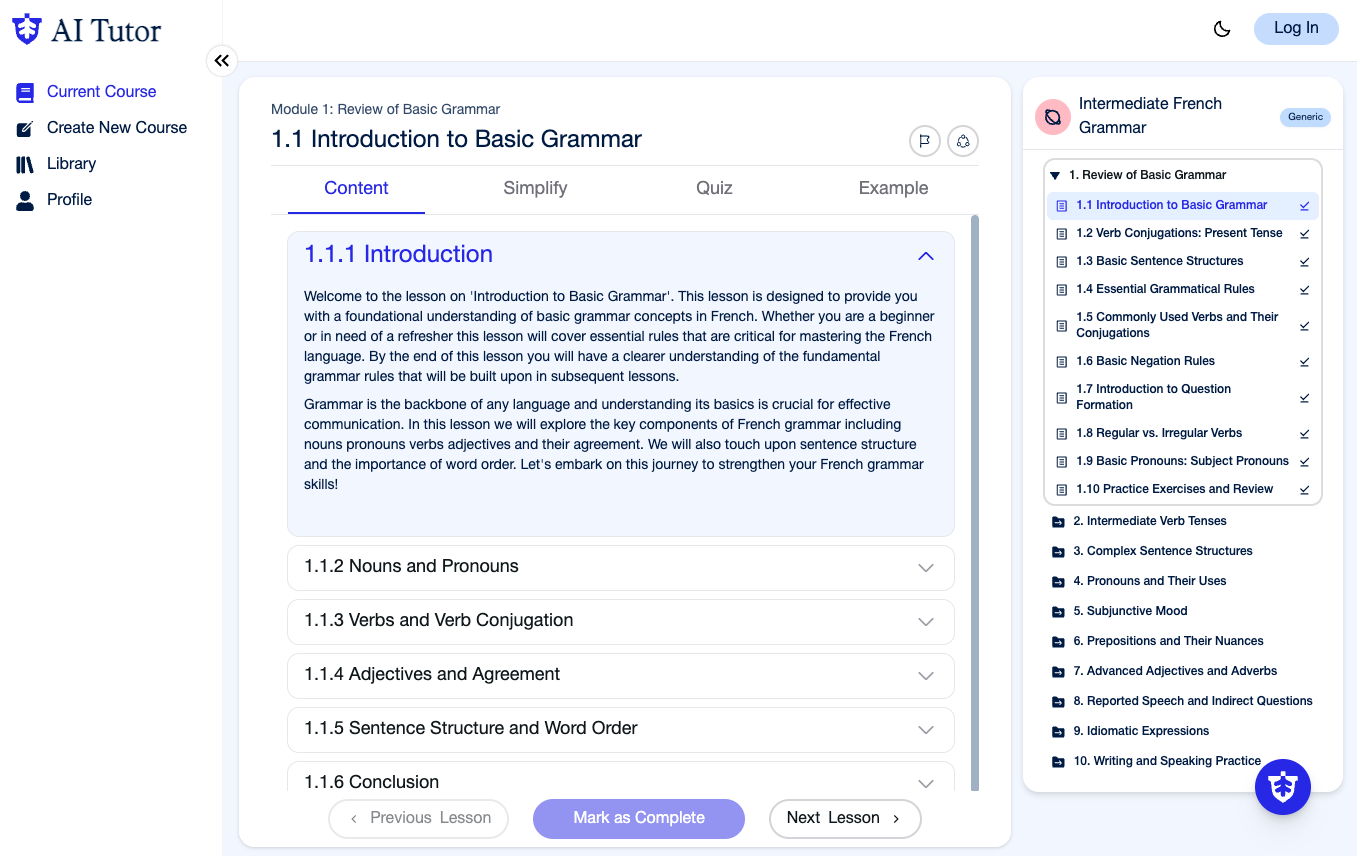
Task: Click the regenerate lesson icon
Action: (963, 141)
